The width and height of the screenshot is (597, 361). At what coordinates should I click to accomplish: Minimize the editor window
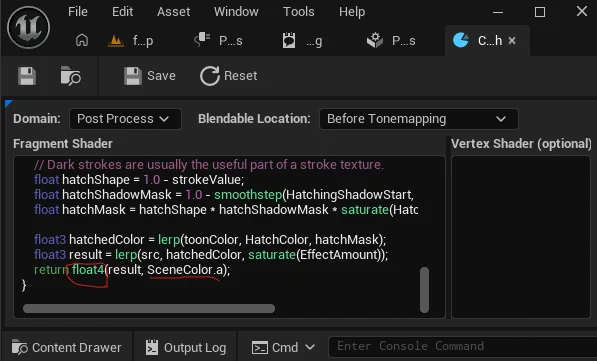point(498,12)
